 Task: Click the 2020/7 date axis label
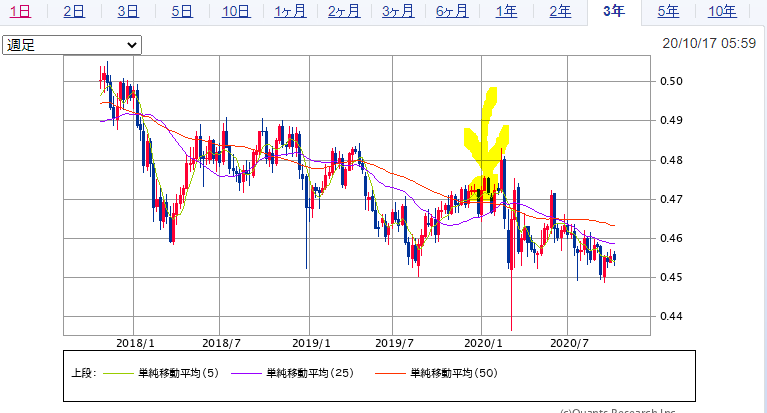(569, 343)
